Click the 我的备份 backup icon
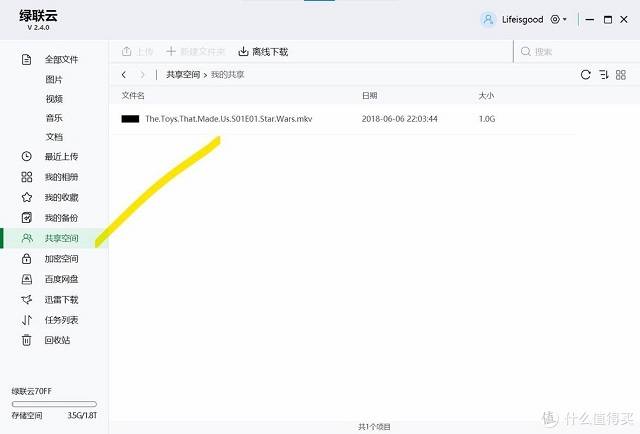640x434 pixels. pos(27,218)
